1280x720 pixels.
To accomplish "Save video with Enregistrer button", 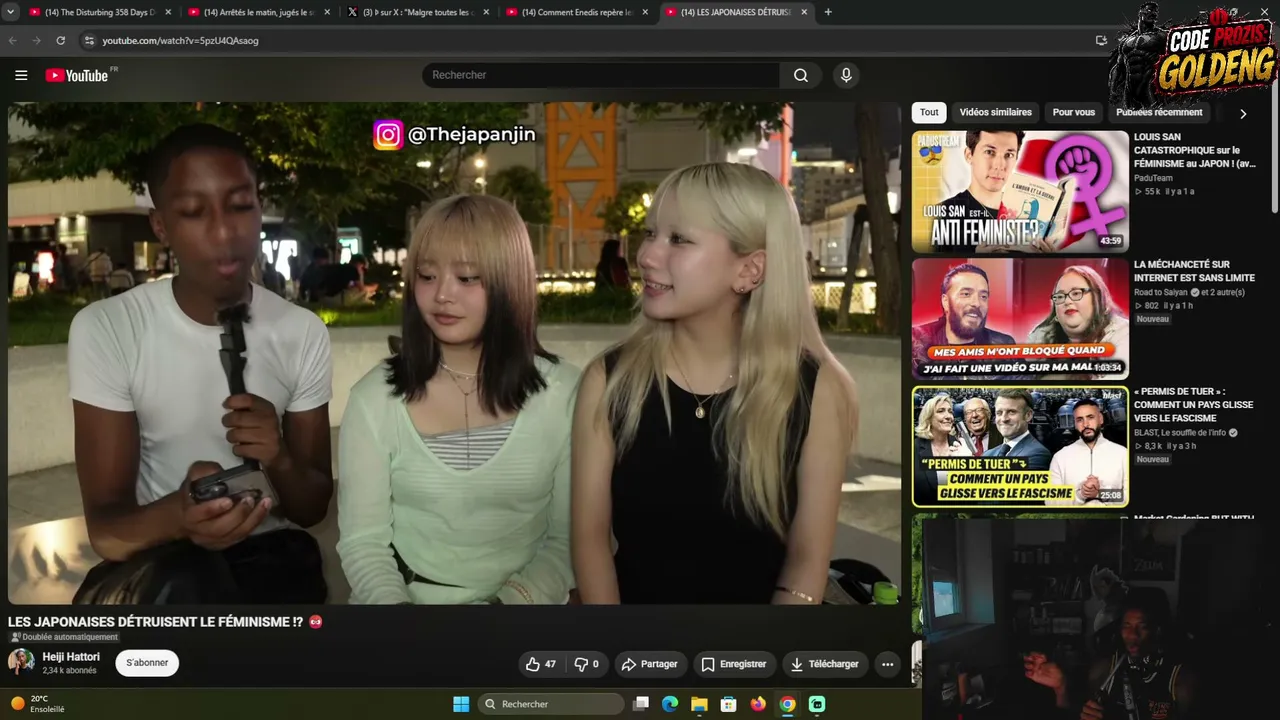I will (x=734, y=664).
